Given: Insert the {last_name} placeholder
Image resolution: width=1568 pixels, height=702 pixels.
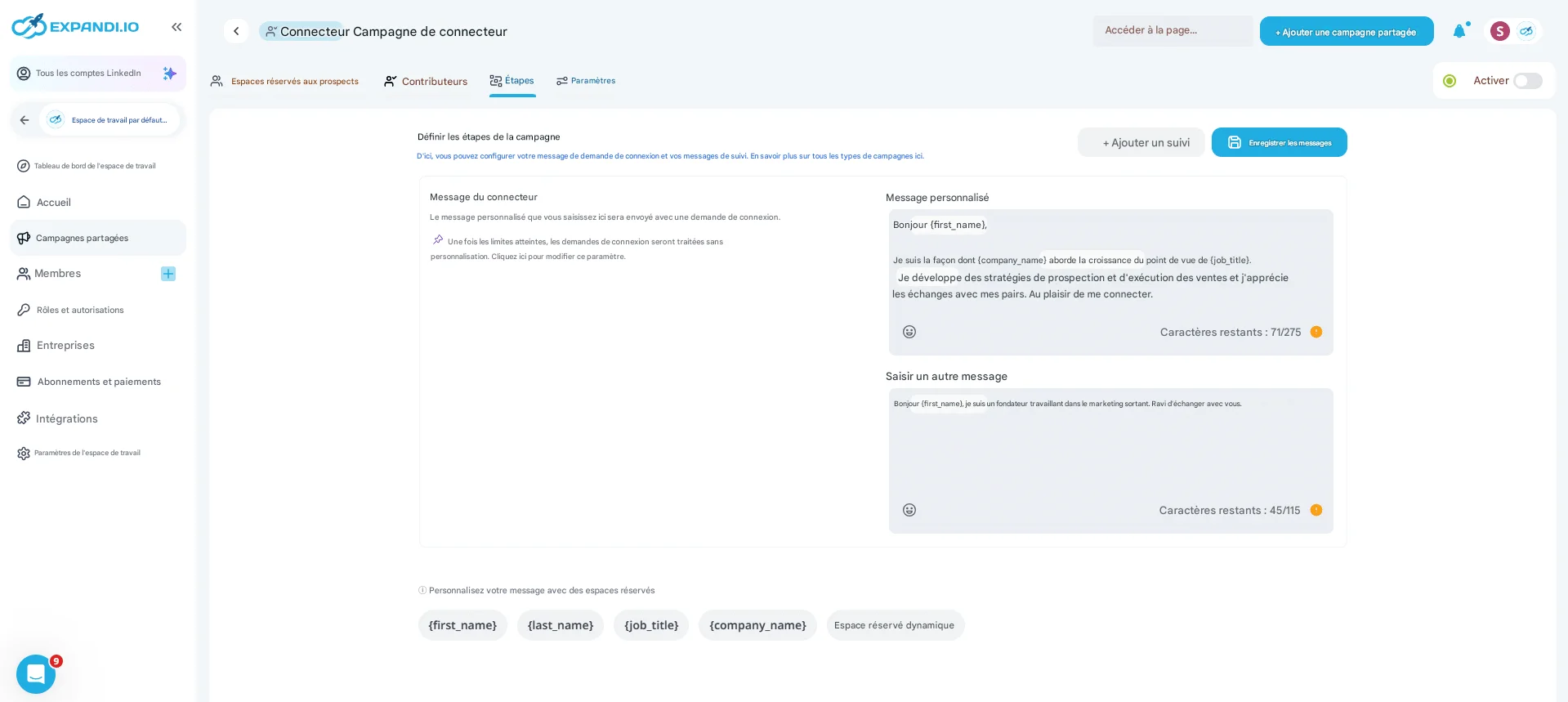Looking at the screenshot, I should coord(561,625).
